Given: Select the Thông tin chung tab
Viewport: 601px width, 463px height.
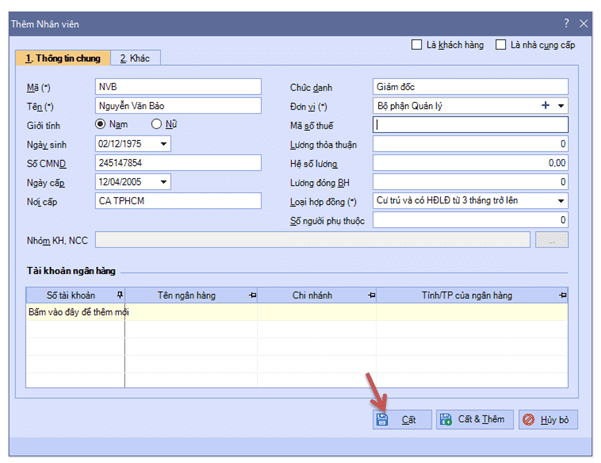Looking at the screenshot, I should (x=62, y=58).
